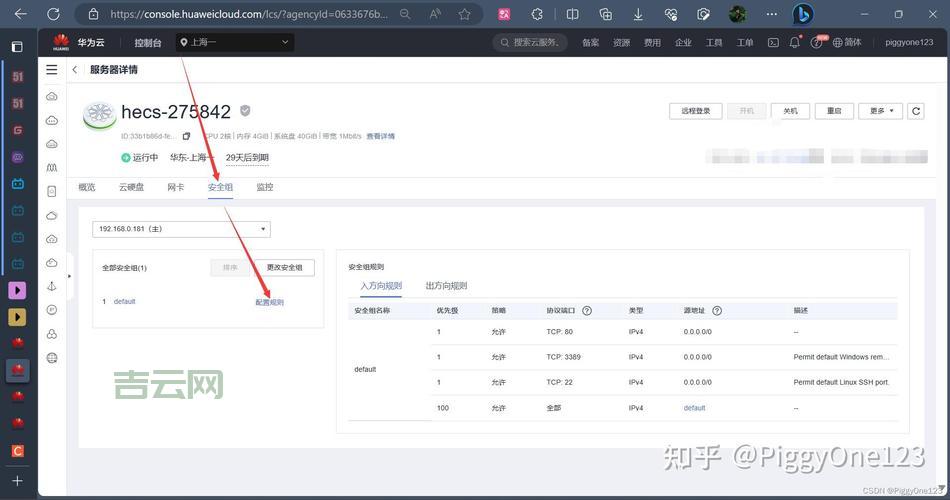Switch to the 网卡 tab

coord(176,187)
